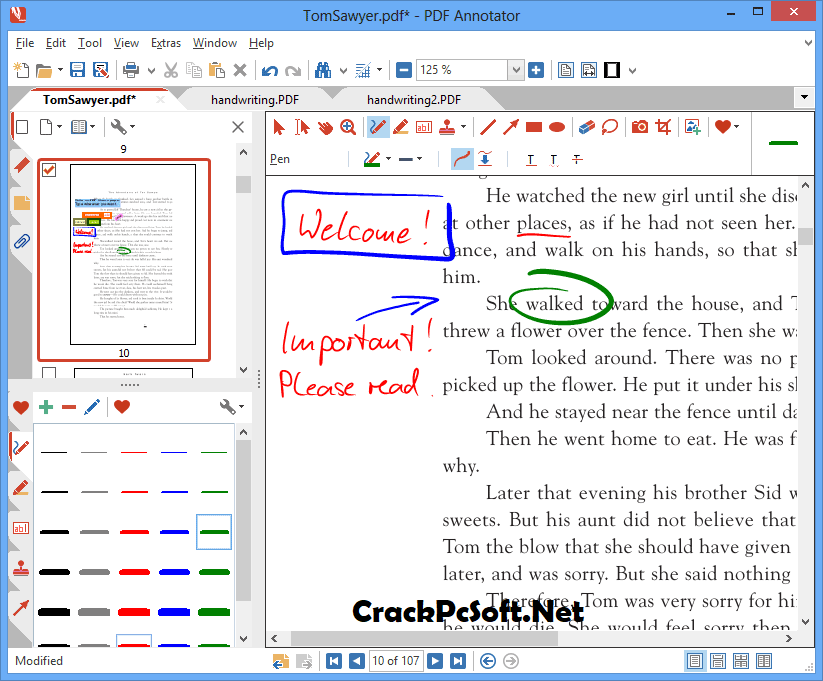Activate the Zoom magnifier tool
Image resolution: width=823 pixels, height=681 pixels.
(x=347, y=127)
